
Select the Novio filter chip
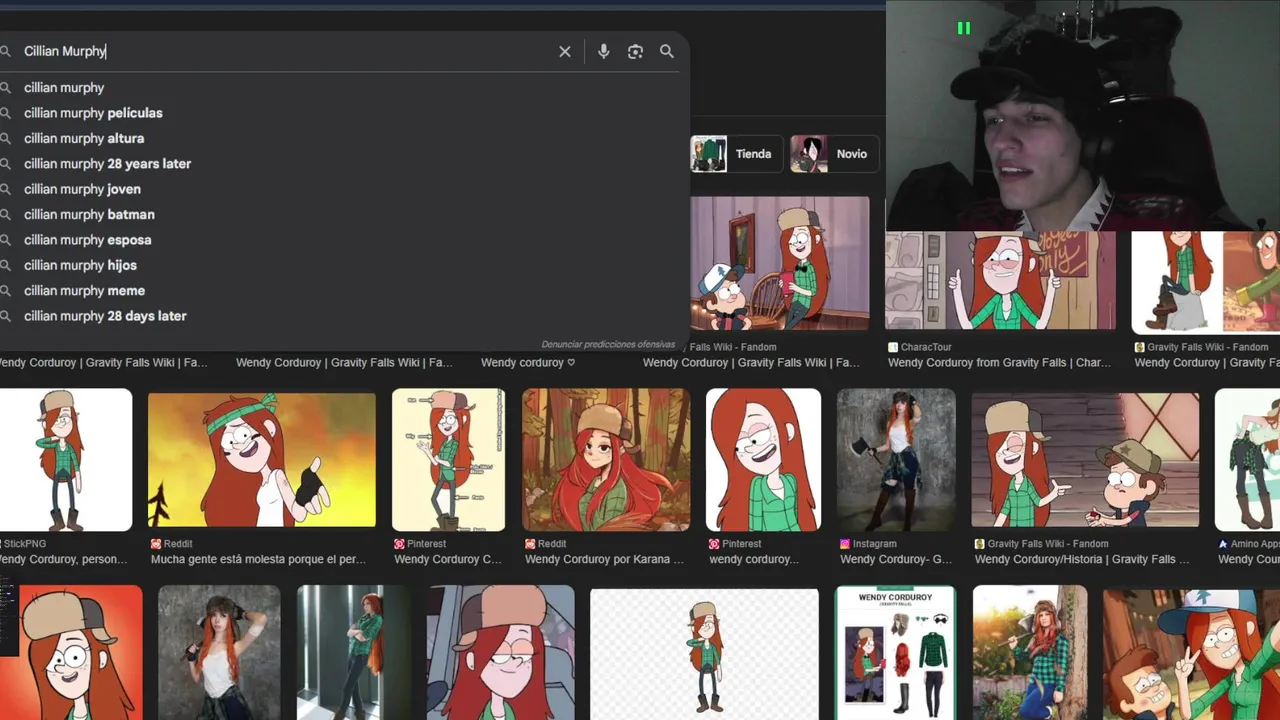tap(834, 154)
